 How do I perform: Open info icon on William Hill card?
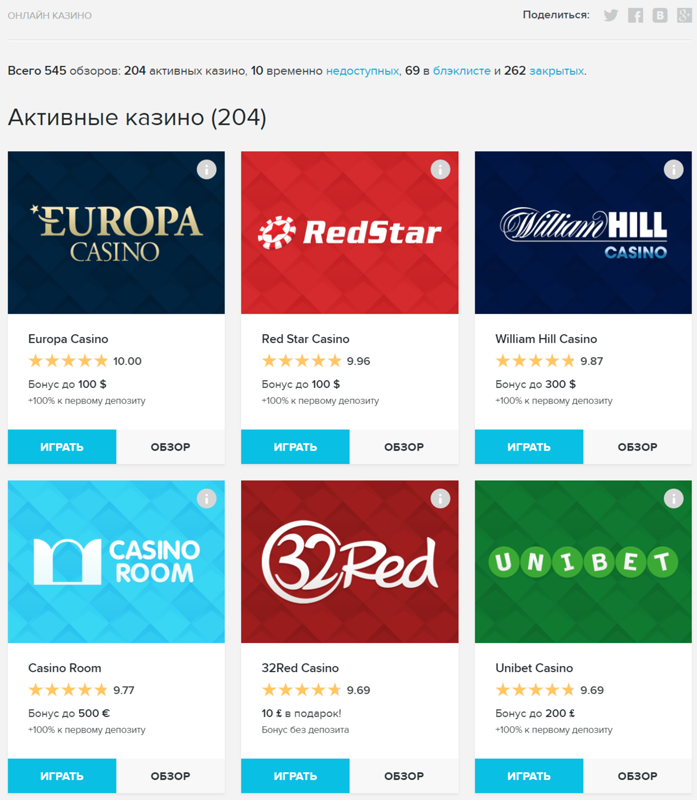pos(674,169)
